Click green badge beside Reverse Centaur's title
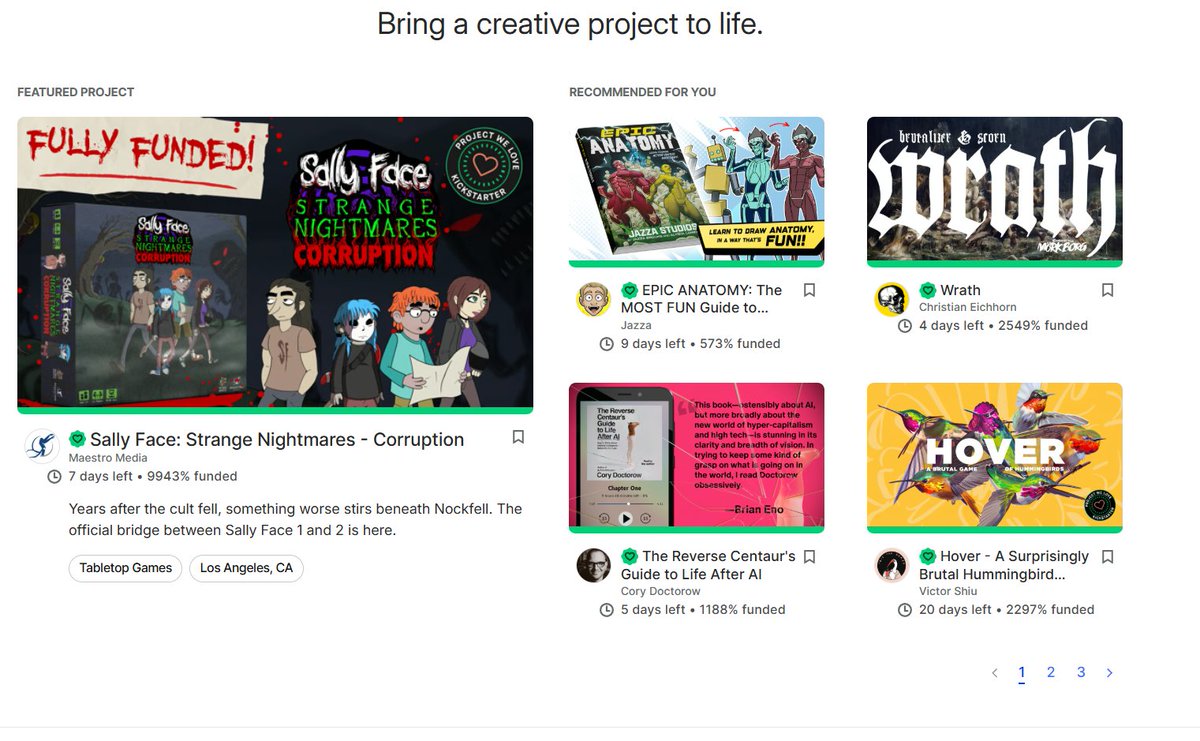 click(629, 556)
